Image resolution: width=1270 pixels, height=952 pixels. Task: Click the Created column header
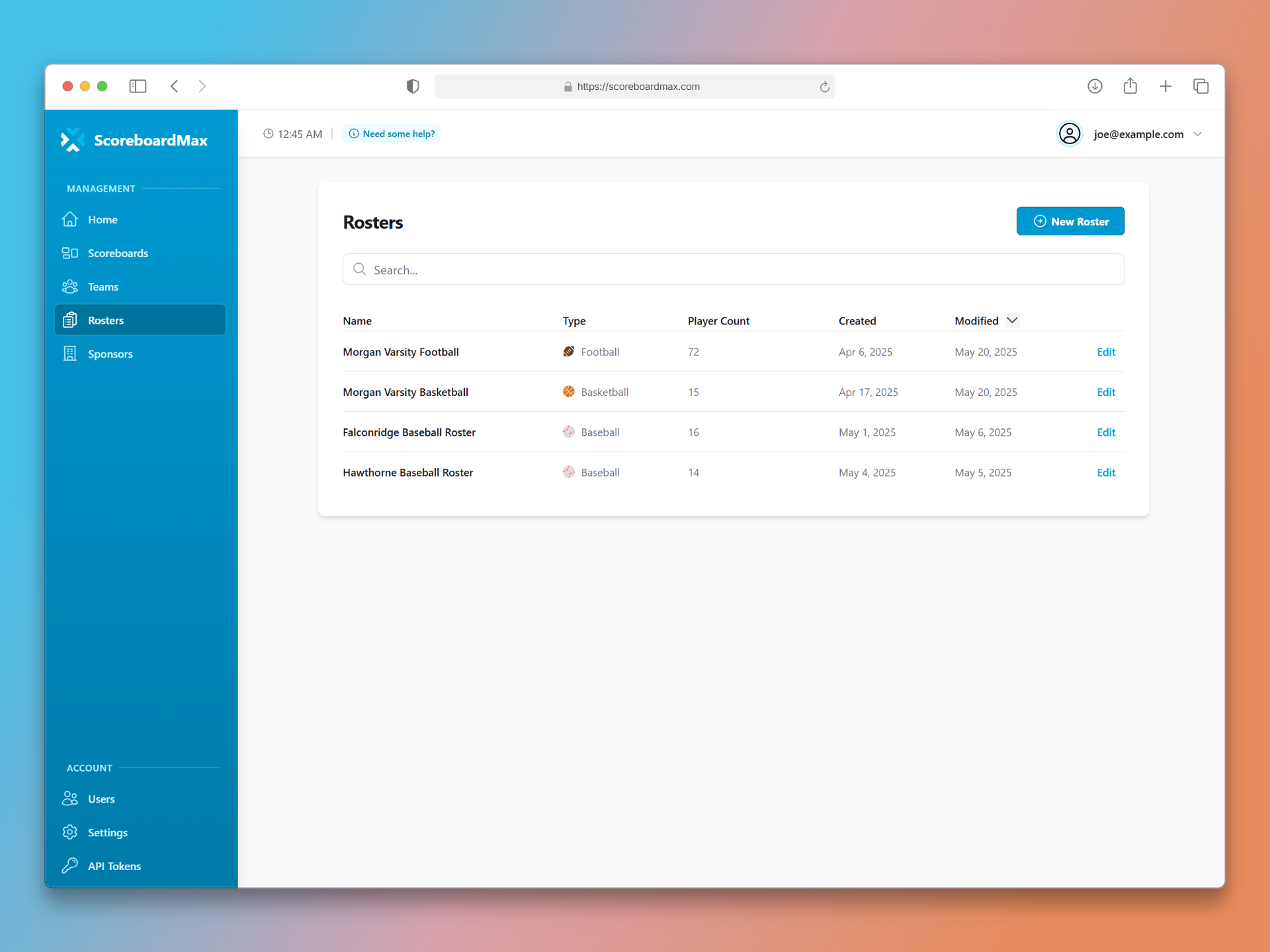pyautogui.click(x=857, y=321)
